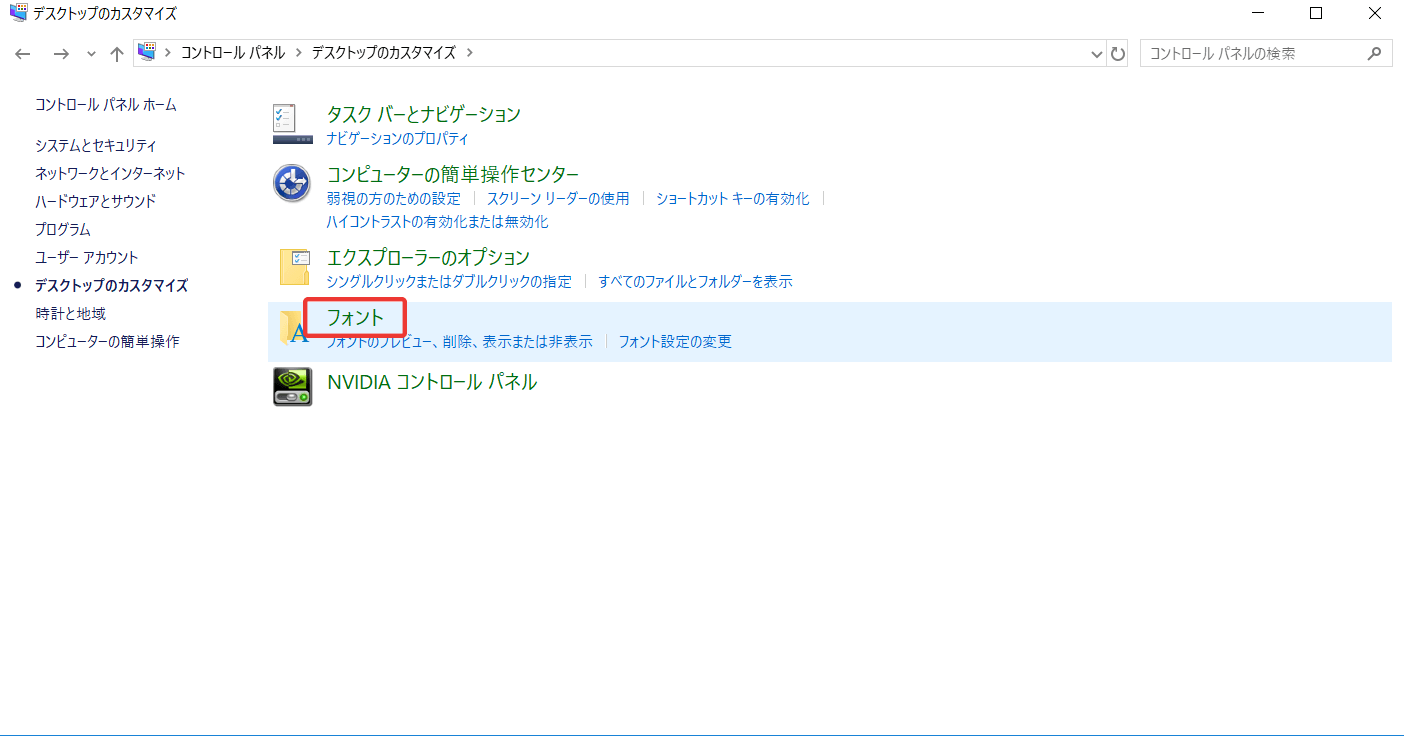
Task: Click the Up arrow to parent folder
Action: [x=117, y=54]
